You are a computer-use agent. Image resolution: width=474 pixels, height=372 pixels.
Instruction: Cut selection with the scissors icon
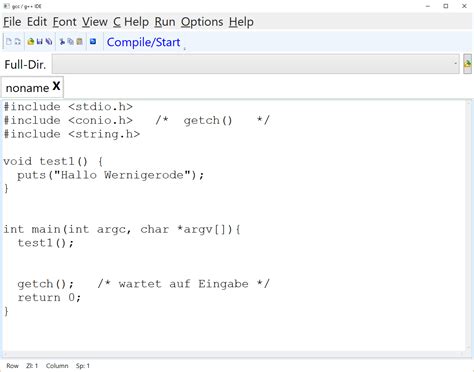pos(62,42)
